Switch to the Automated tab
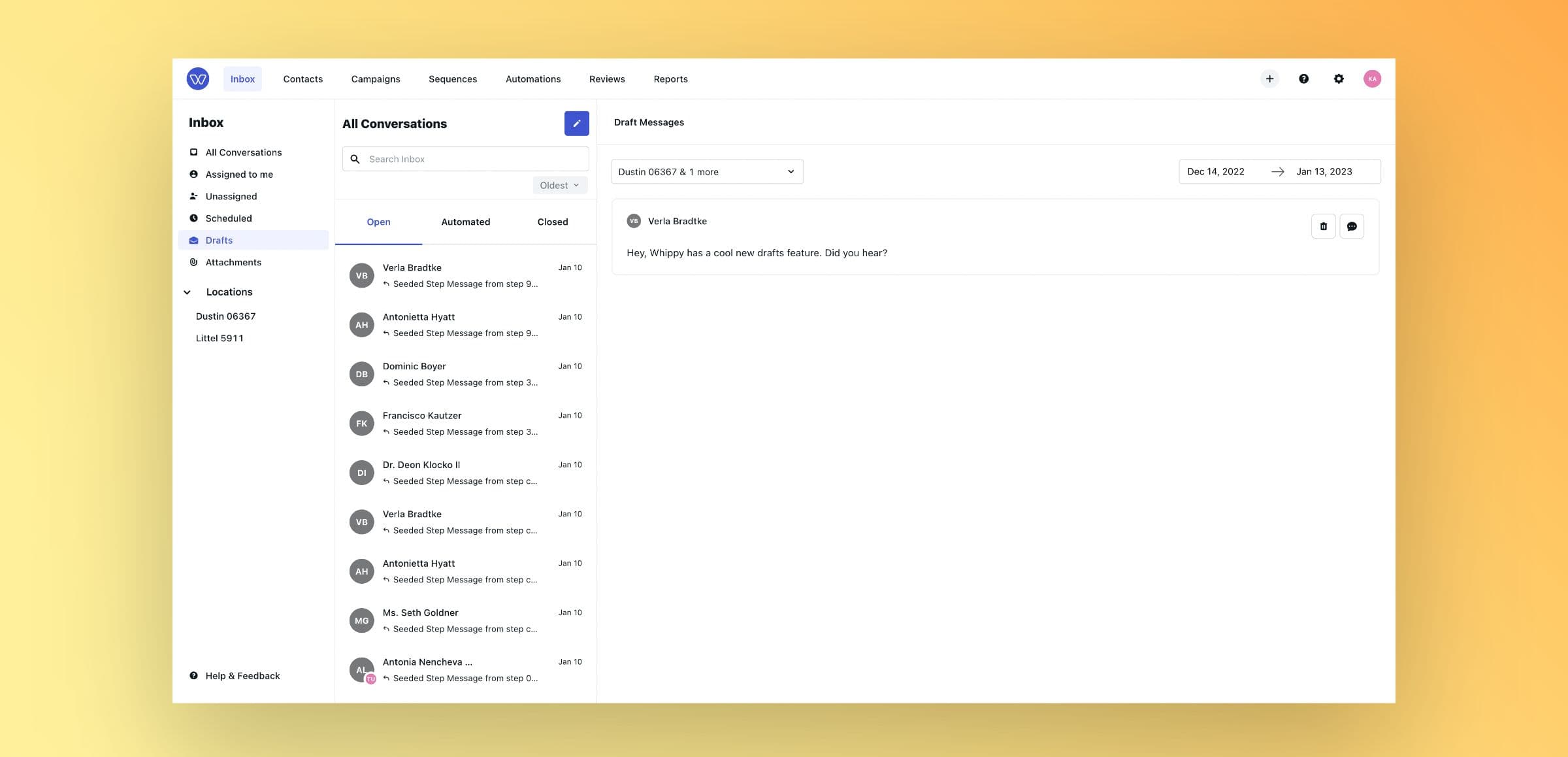Screen dimensions: 1568x757 click(x=465, y=222)
